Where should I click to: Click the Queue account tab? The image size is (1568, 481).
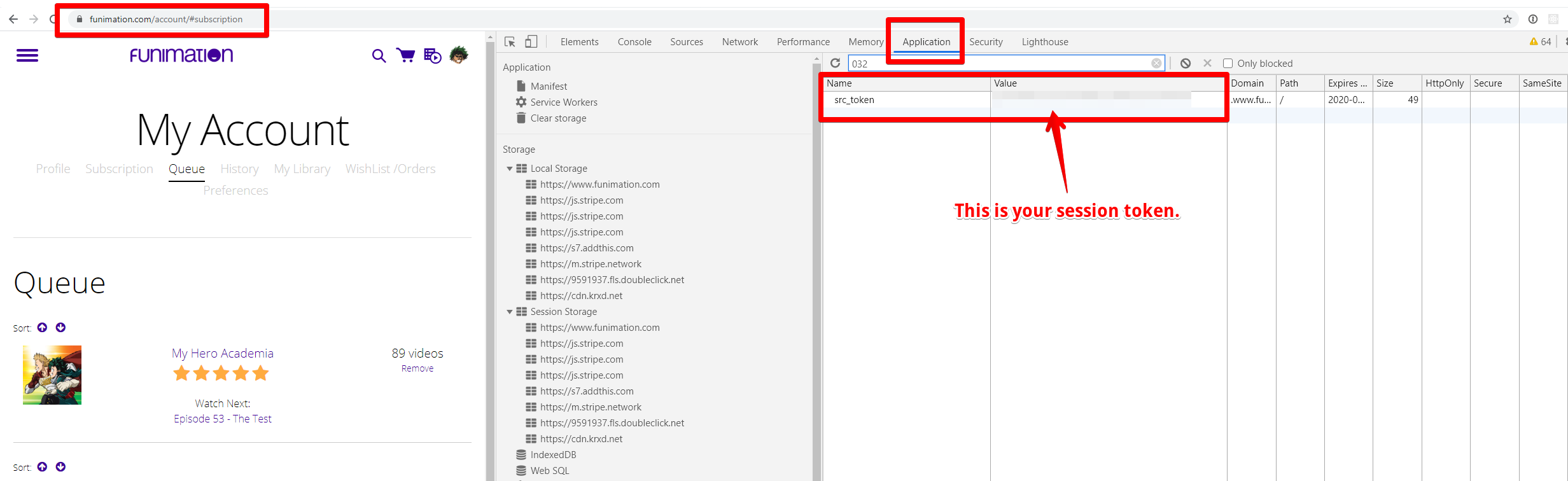point(186,169)
